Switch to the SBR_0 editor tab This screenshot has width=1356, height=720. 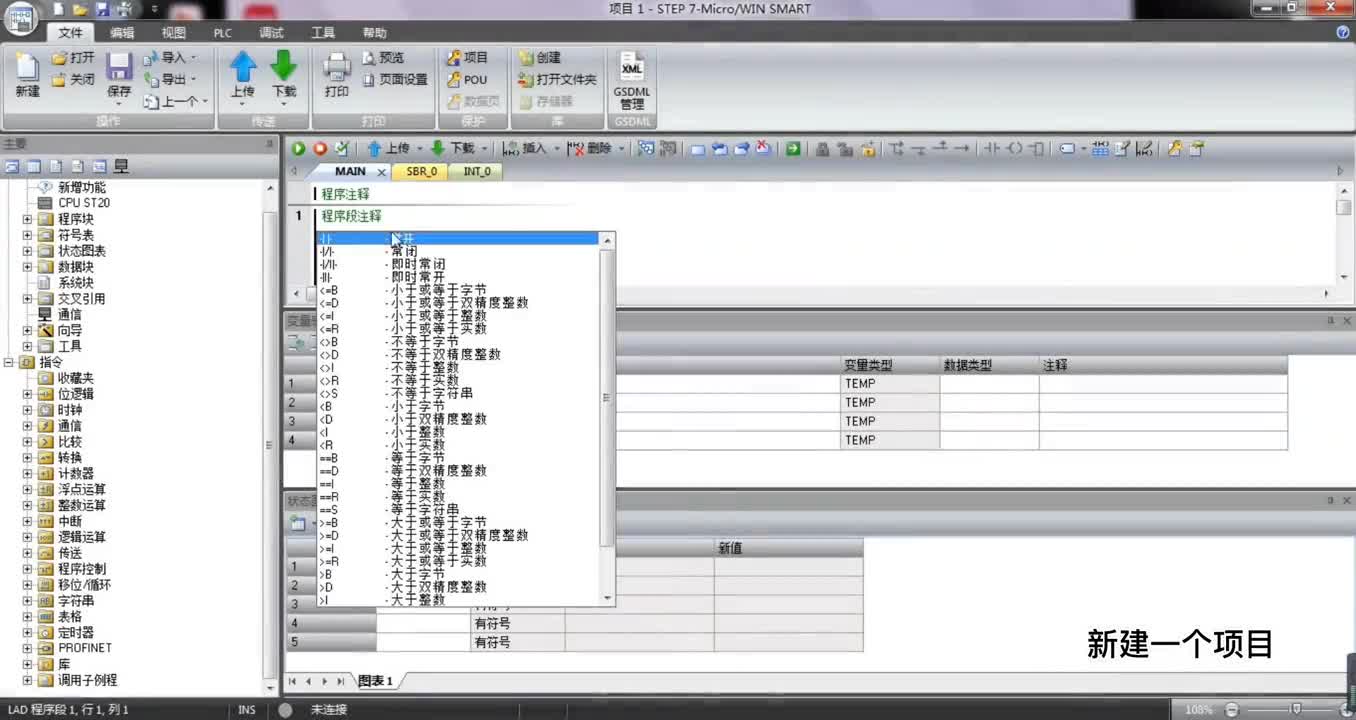coord(422,171)
